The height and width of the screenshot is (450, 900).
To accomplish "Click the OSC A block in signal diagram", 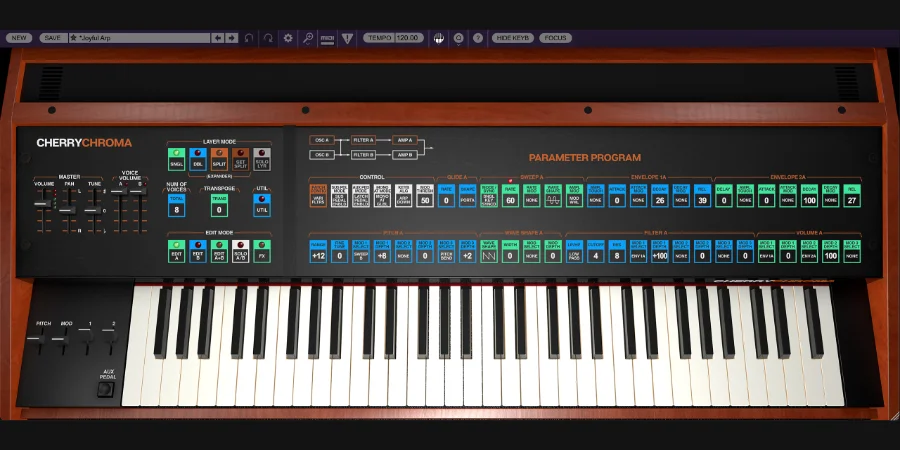I will click(322, 140).
